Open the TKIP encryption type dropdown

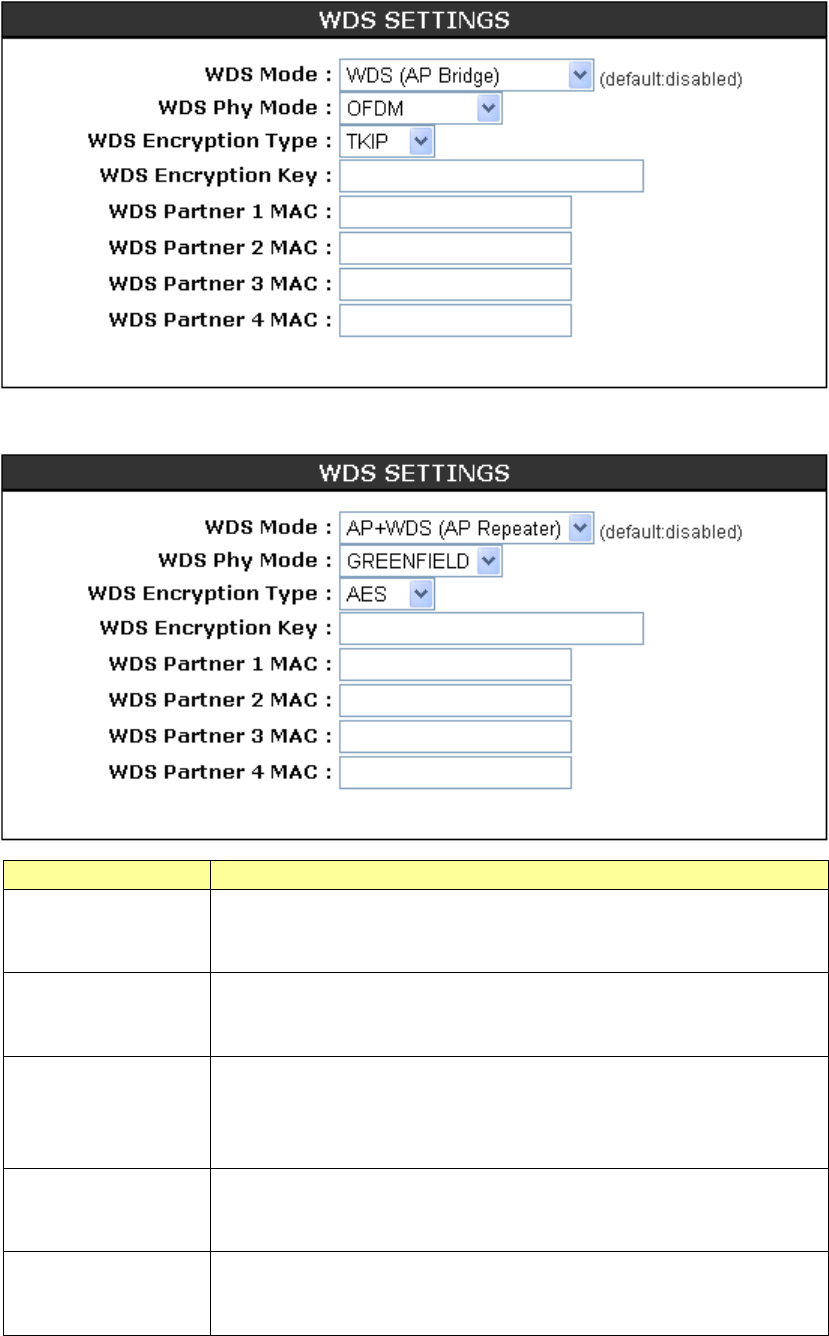pos(387,143)
